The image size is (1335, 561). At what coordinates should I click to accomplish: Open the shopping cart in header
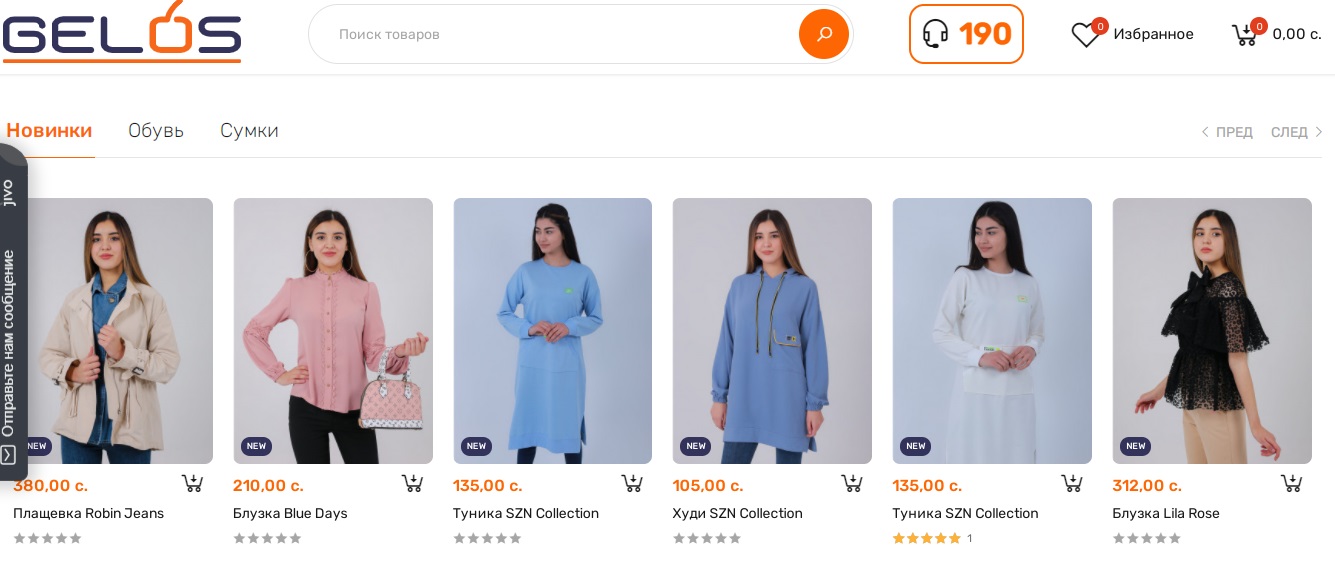coord(1245,35)
